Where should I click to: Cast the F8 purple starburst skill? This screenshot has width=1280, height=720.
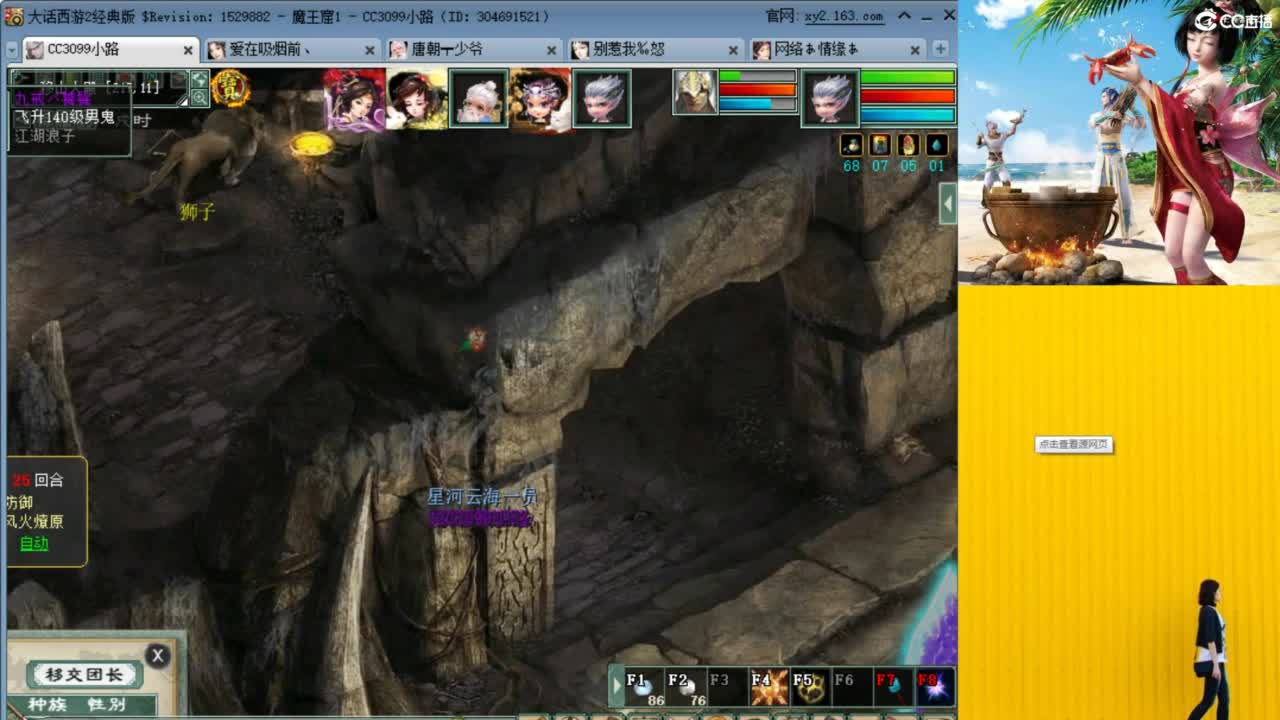click(935, 687)
